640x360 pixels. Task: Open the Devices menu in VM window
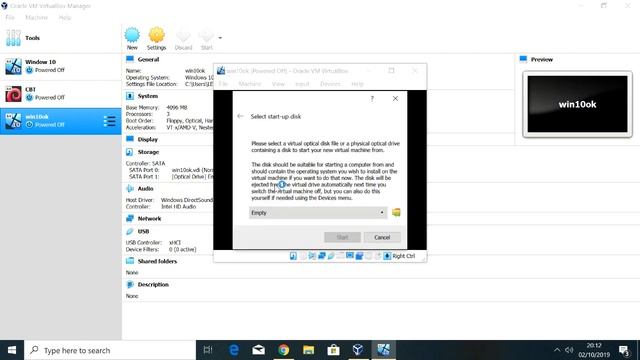(330, 84)
